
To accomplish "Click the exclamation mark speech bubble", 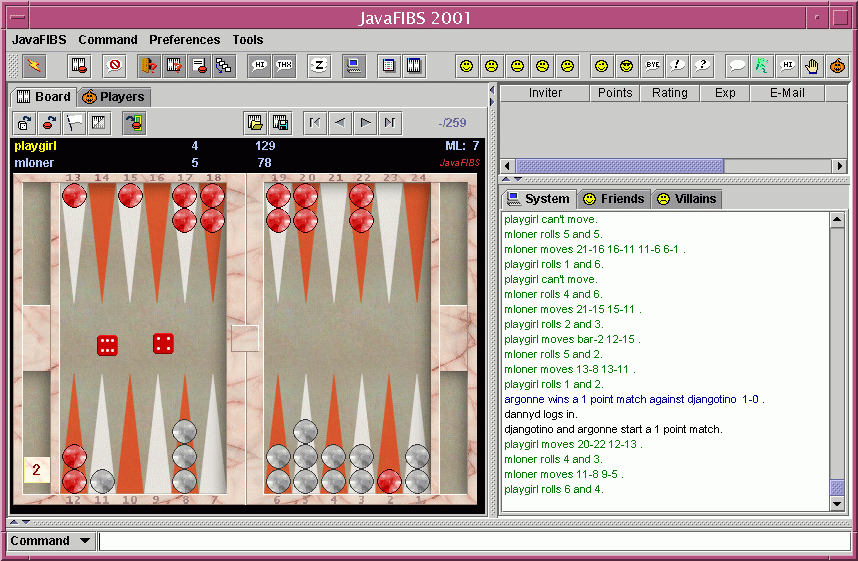I will (677, 66).
